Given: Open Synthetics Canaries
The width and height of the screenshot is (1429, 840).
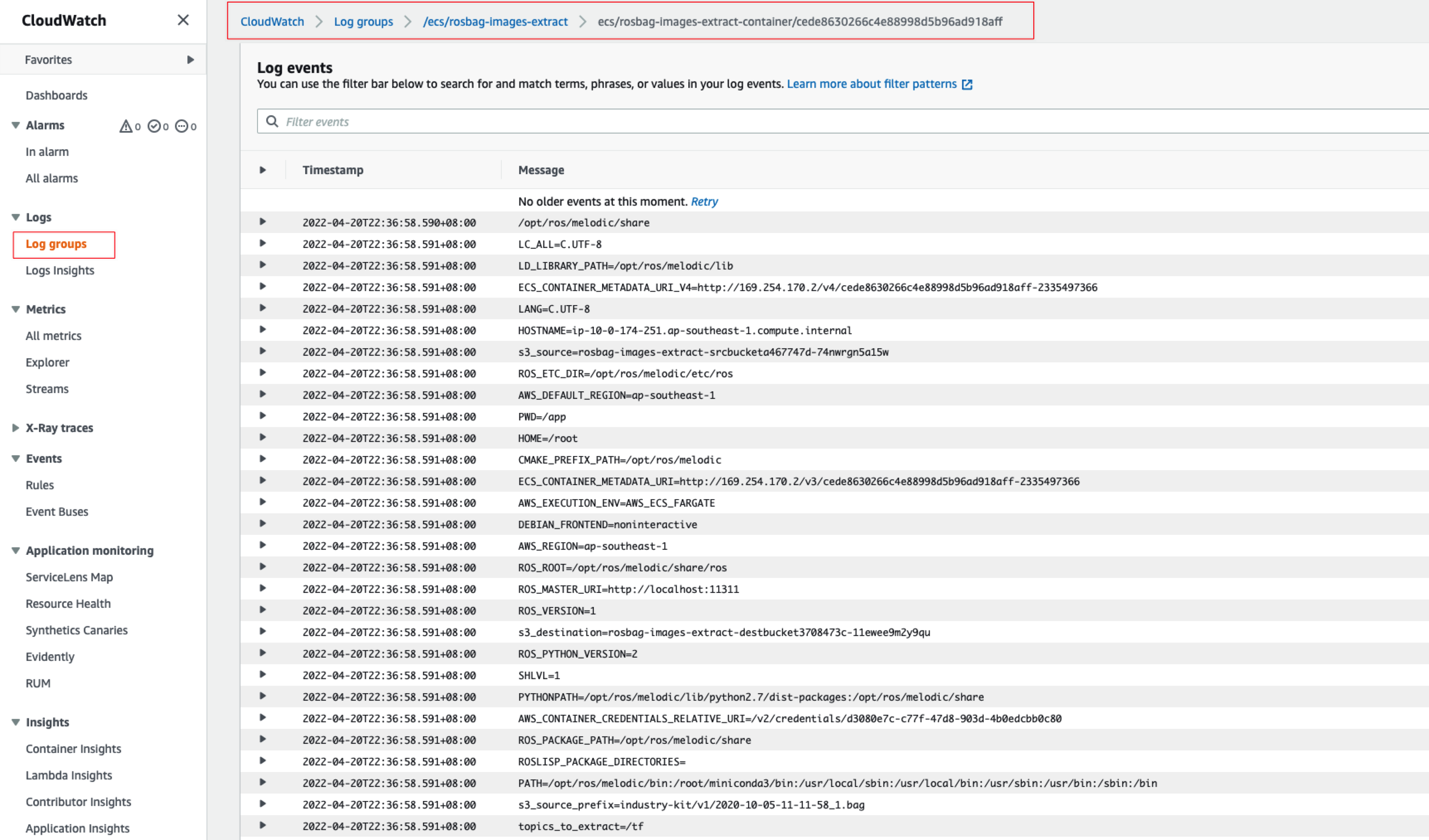Looking at the screenshot, I should coord(77,630).
